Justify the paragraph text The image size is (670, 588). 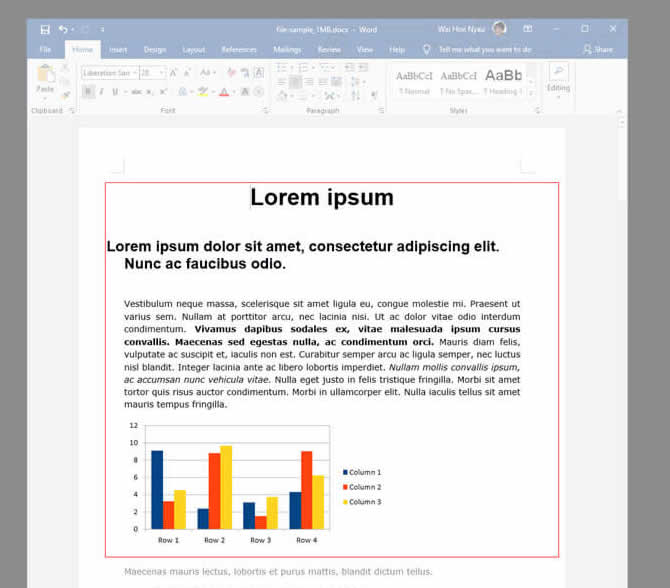323,82
